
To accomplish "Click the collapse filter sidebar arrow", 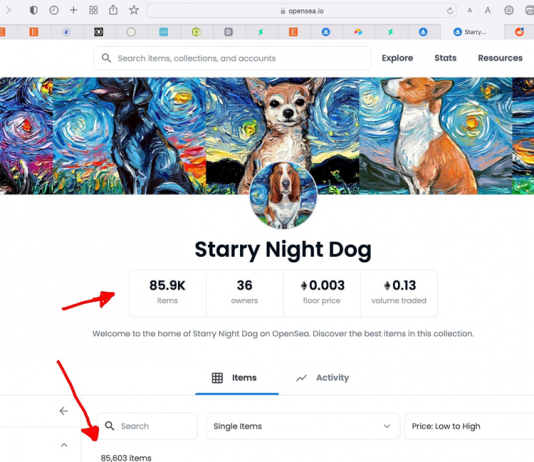I will pyautogui.click(x=64, y=411).
